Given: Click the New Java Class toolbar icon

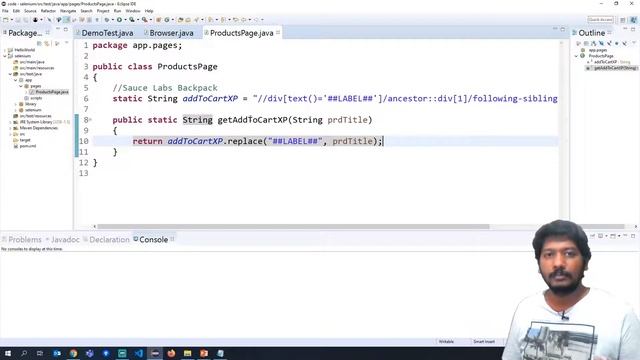Looking at the screenshot, I should (167, 20).
